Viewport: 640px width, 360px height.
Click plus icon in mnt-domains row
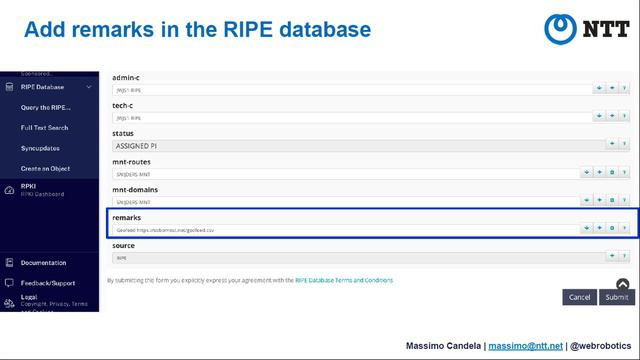point(599,200)
